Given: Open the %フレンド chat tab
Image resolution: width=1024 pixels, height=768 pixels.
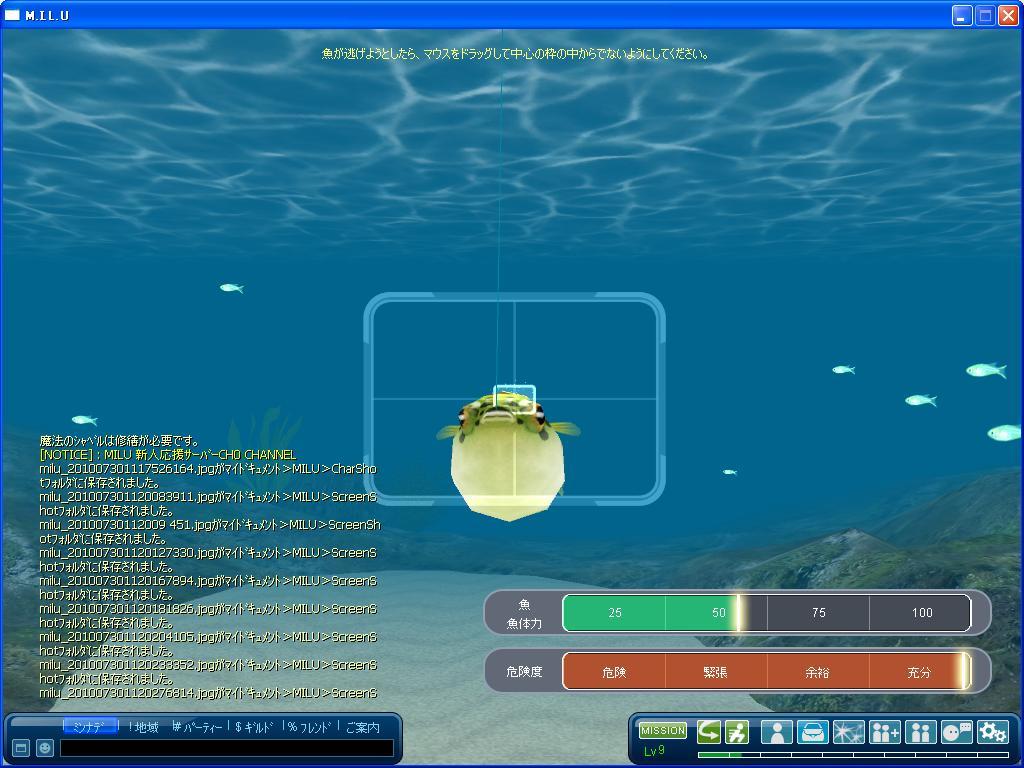Looking at the screenshot, I should coord(309,727).
